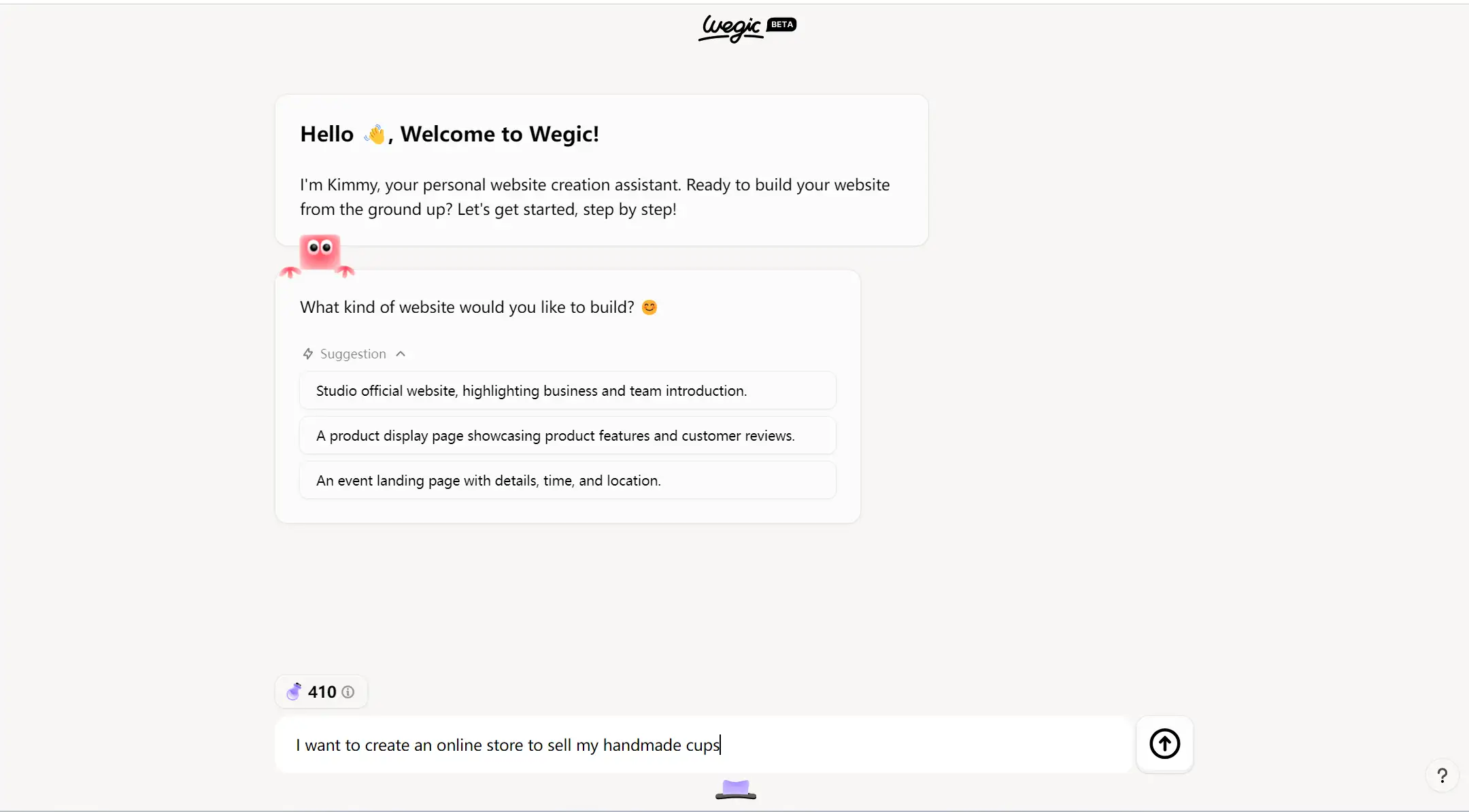This screenshot has width=1469, height=812.
Task: Click the purple potion credits icon
Action: [x=294, y=692]
